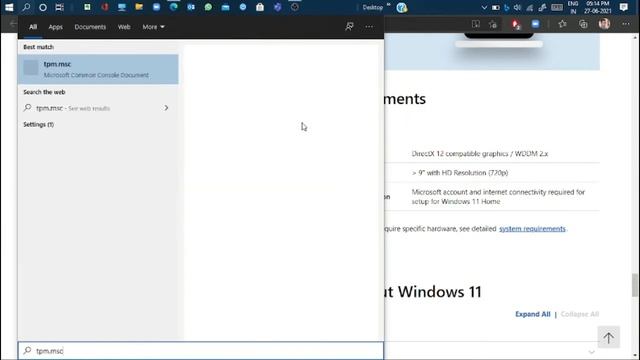Open the Windows Start menu
This screenshot has height=360, width=640.
point(9,7)
